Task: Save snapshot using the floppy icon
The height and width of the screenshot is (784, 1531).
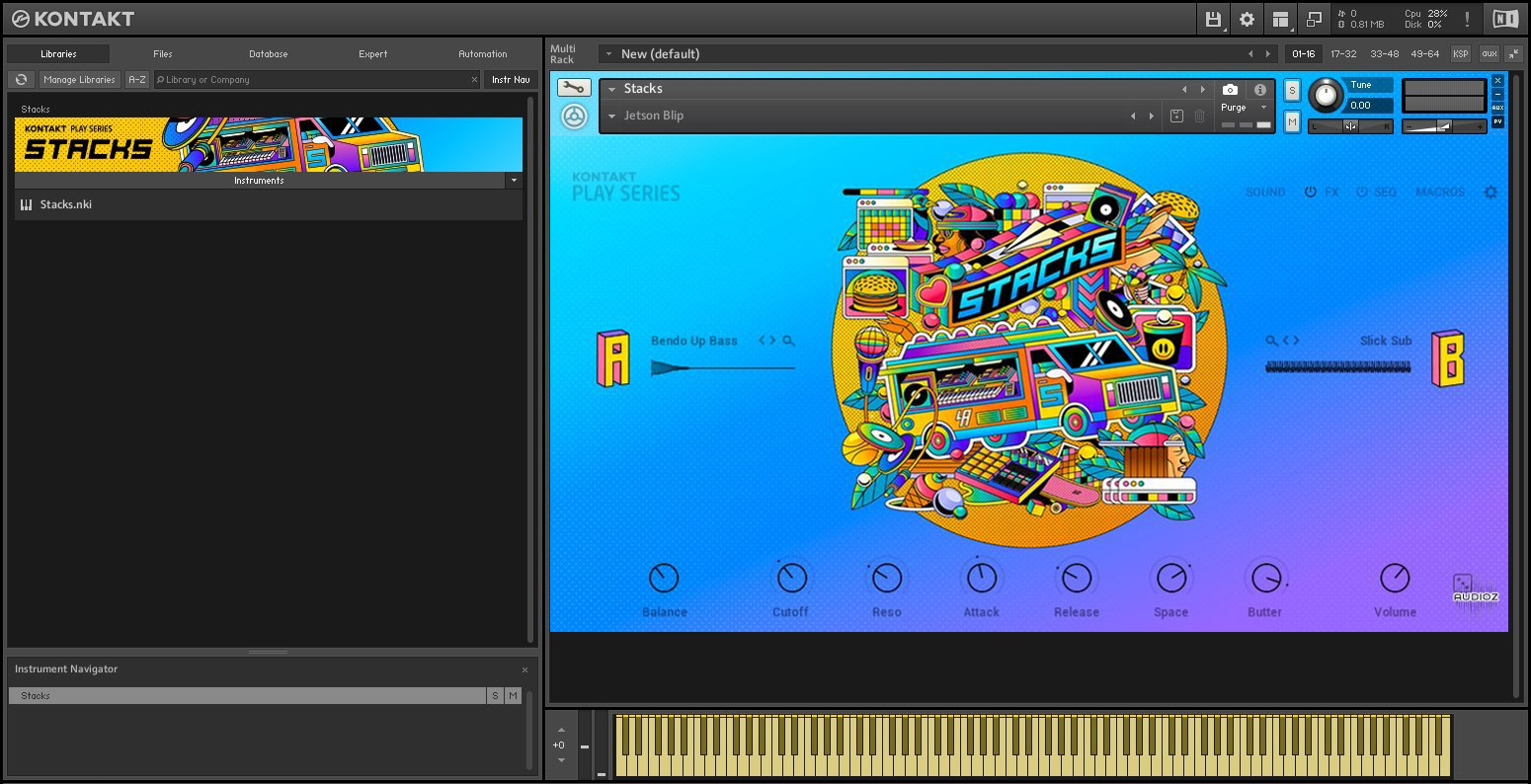Action: point(1176,117)
